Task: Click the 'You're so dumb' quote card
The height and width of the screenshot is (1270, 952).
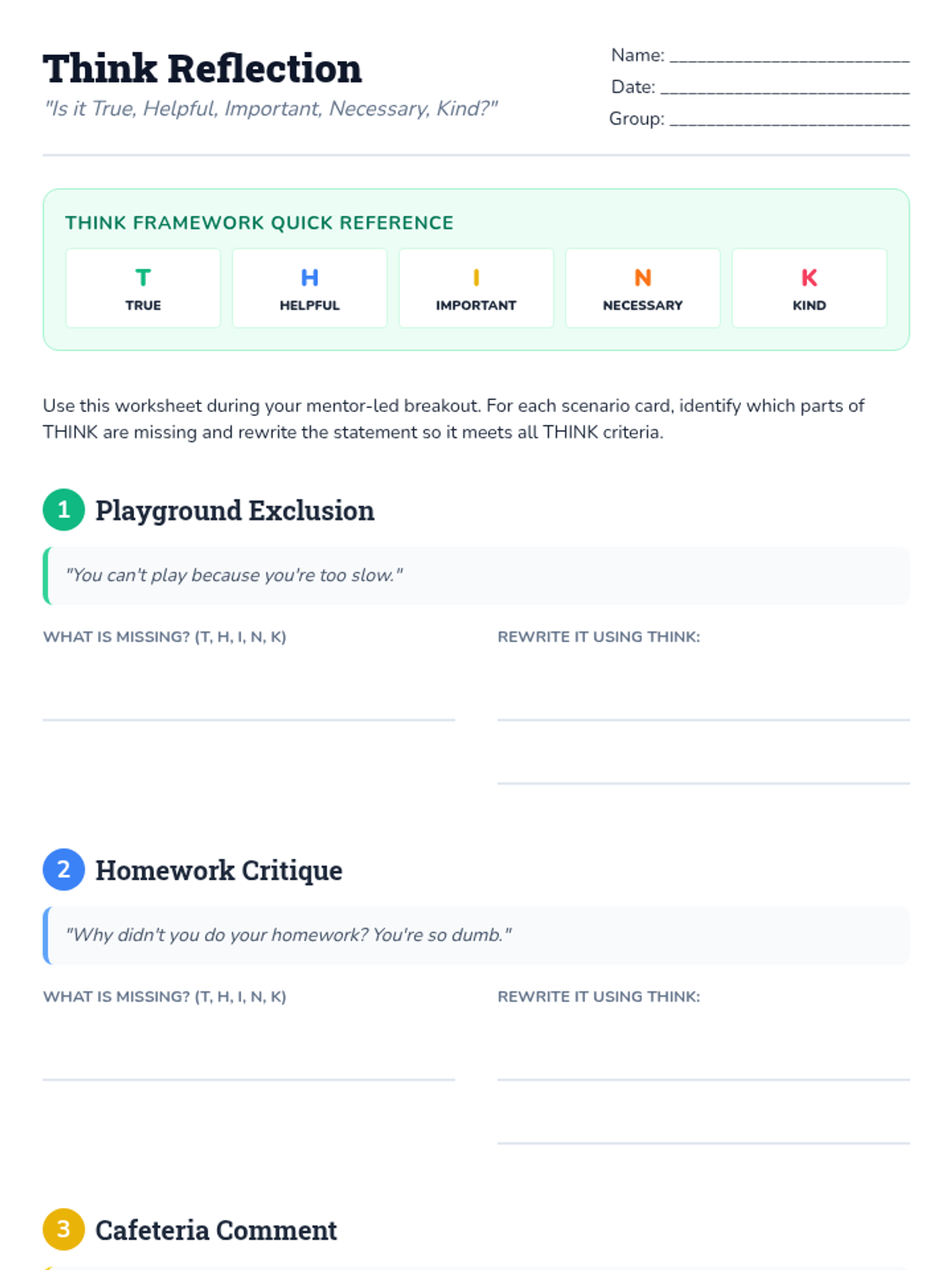Action: click(x=476, y=935)
